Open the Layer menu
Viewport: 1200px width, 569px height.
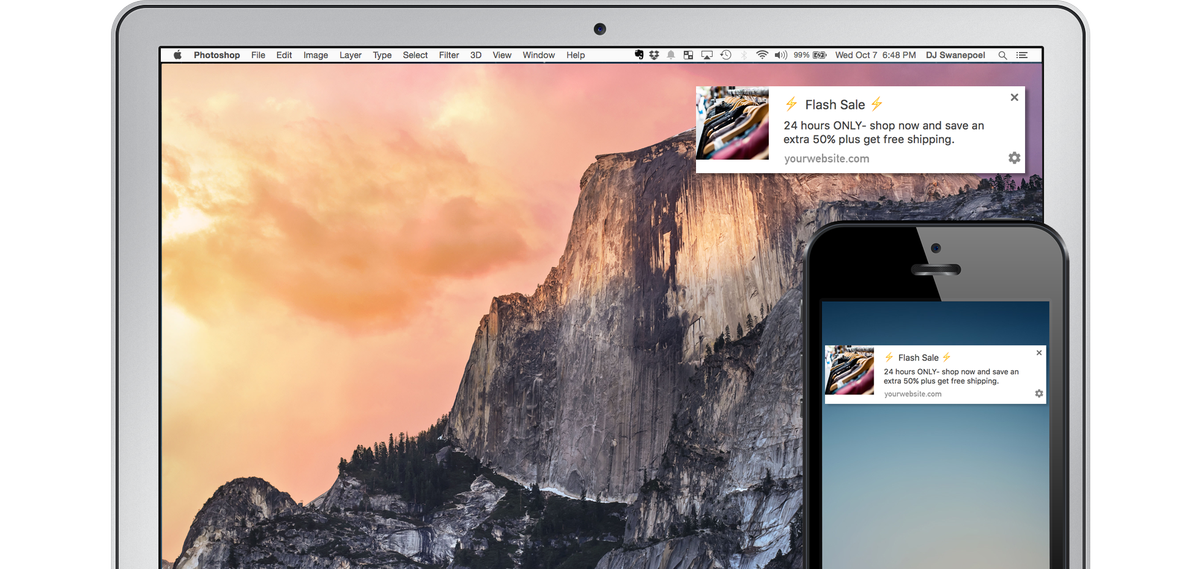pyautogui.click(x=350, y=55)
